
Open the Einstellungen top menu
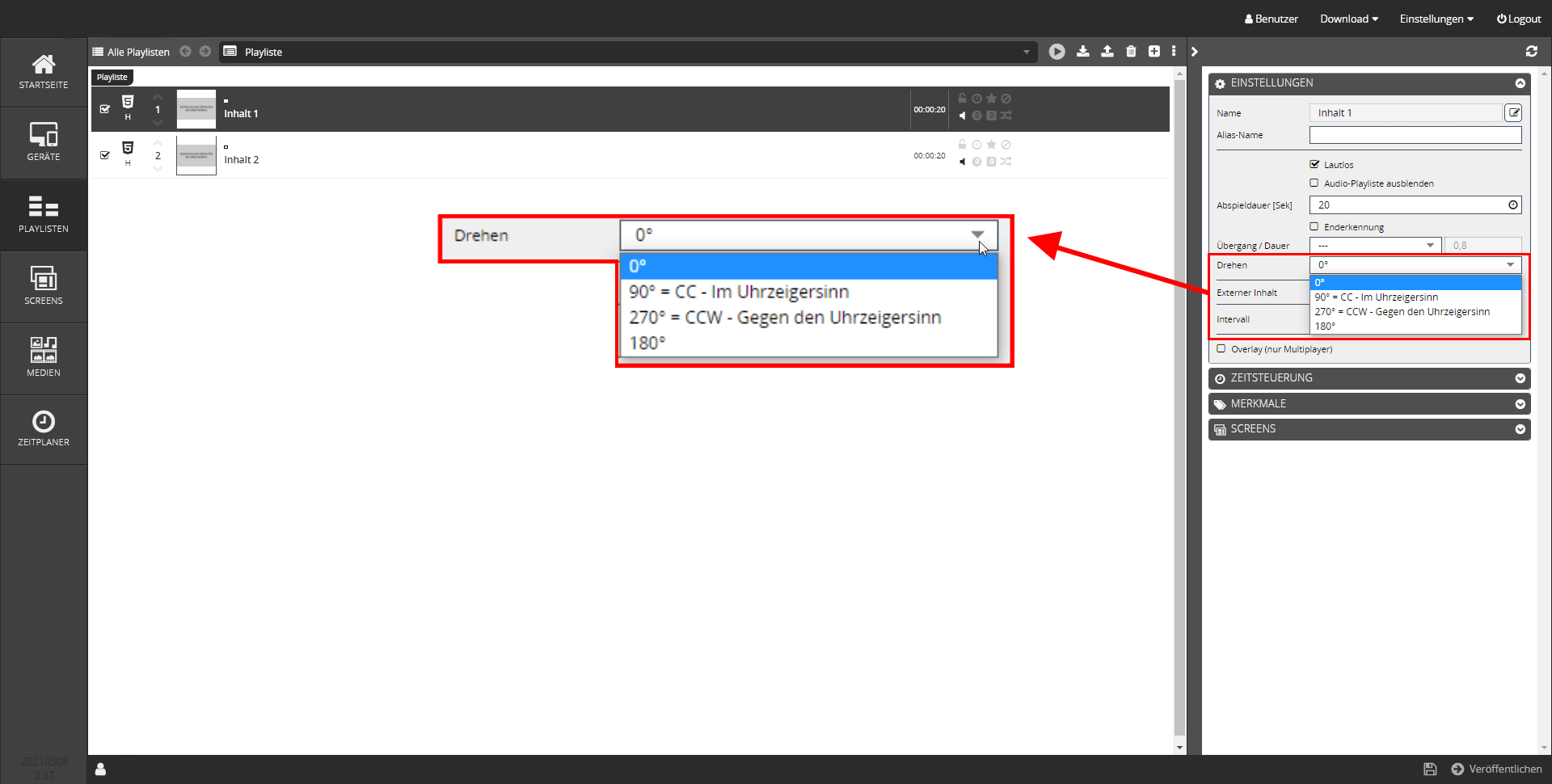1436,19
